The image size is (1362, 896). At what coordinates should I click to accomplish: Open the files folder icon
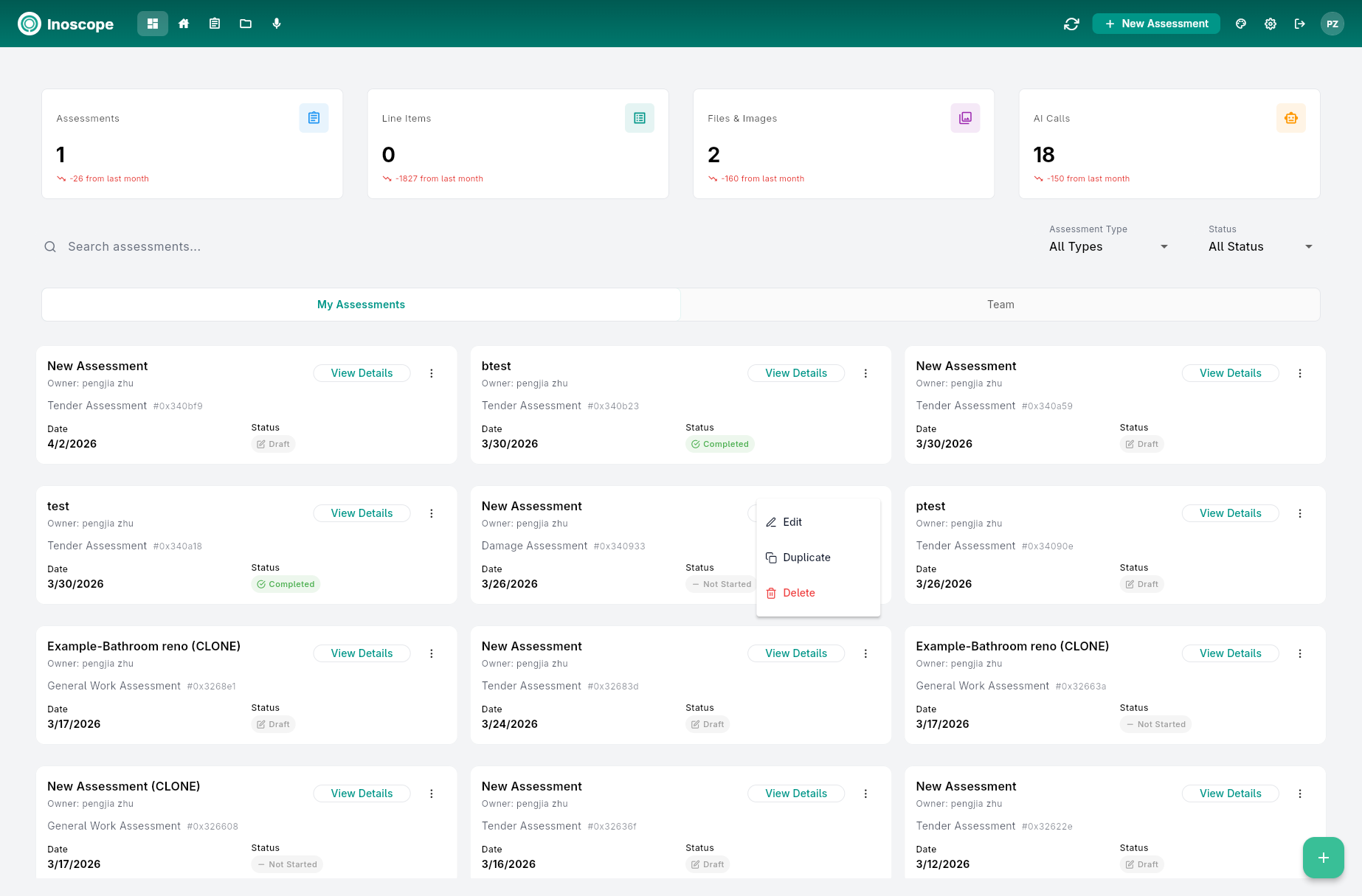coord(246,23)
